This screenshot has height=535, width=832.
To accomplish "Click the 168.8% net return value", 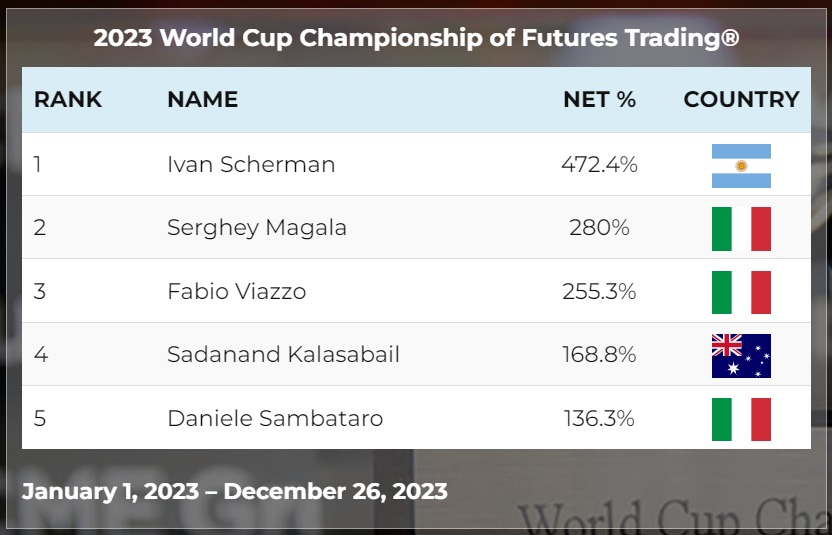I will (x=599, y=355).
